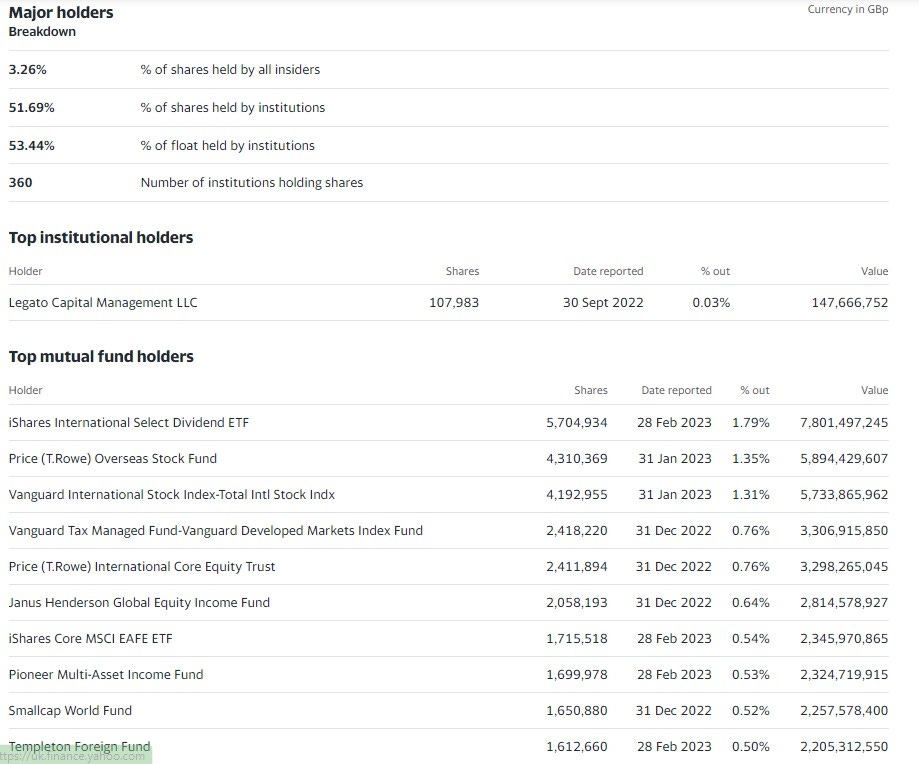Click Shares header in mutual fund table
919x764 pixels.
pos(591,390)
